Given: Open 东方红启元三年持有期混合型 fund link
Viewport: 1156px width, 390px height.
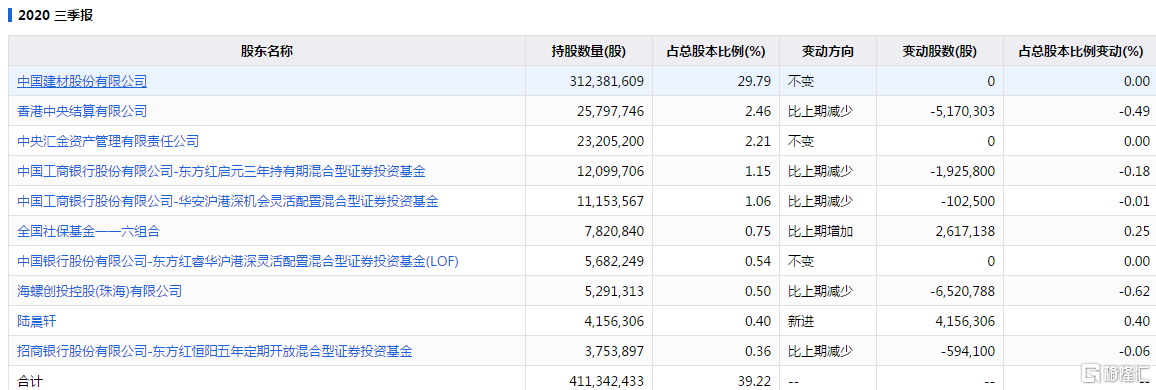Looking at the screenshot, I should pos(221,171).
